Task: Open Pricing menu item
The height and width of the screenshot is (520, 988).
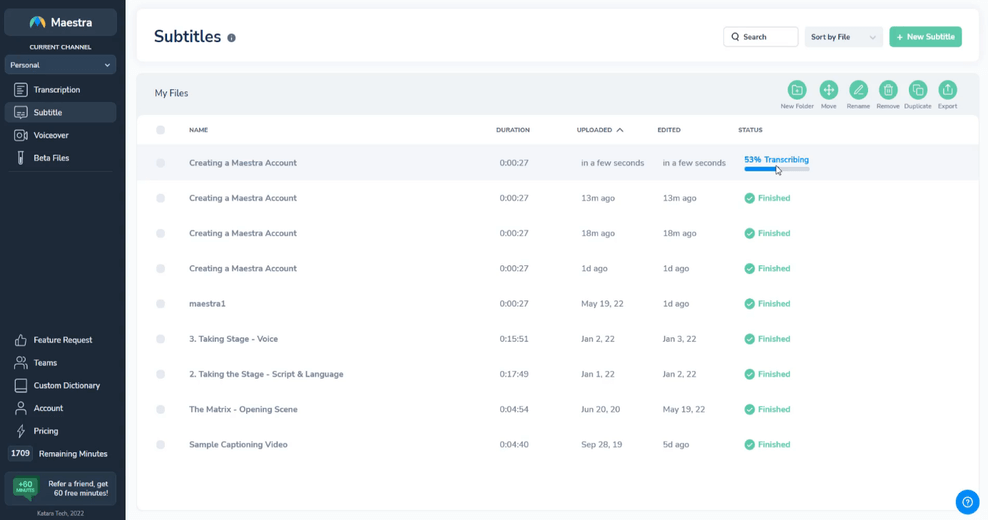Action: pyautogui.click(x=45, y=431)
